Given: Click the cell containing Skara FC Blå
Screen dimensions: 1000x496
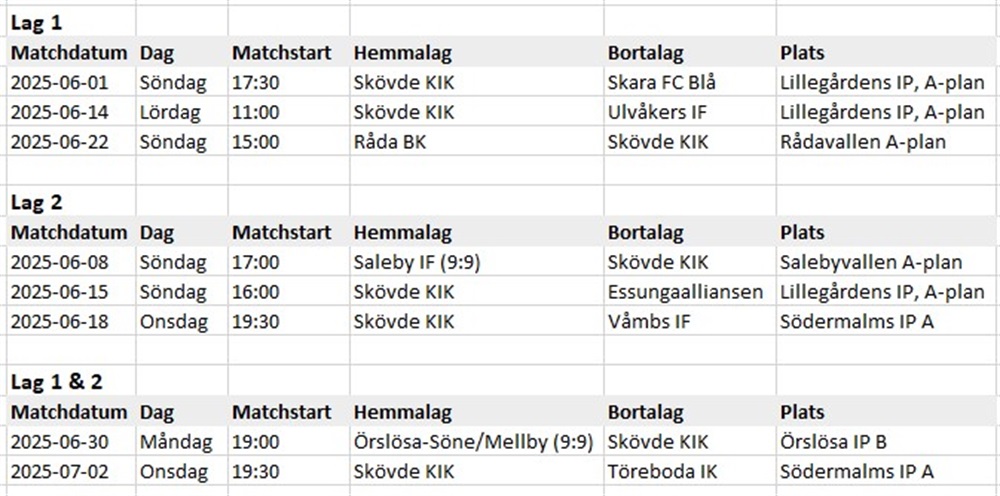Looking at the screenshot, I should point(690,82).
